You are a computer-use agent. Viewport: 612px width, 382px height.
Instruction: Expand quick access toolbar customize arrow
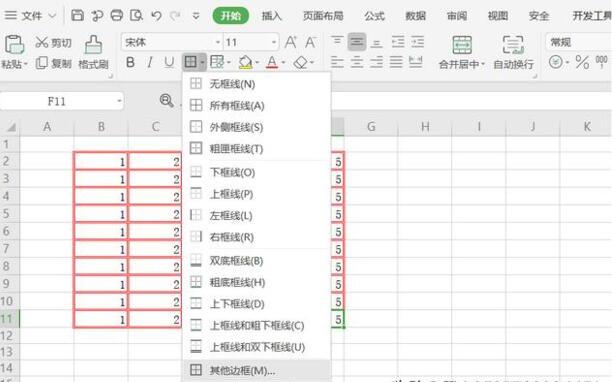click(196, 16)
